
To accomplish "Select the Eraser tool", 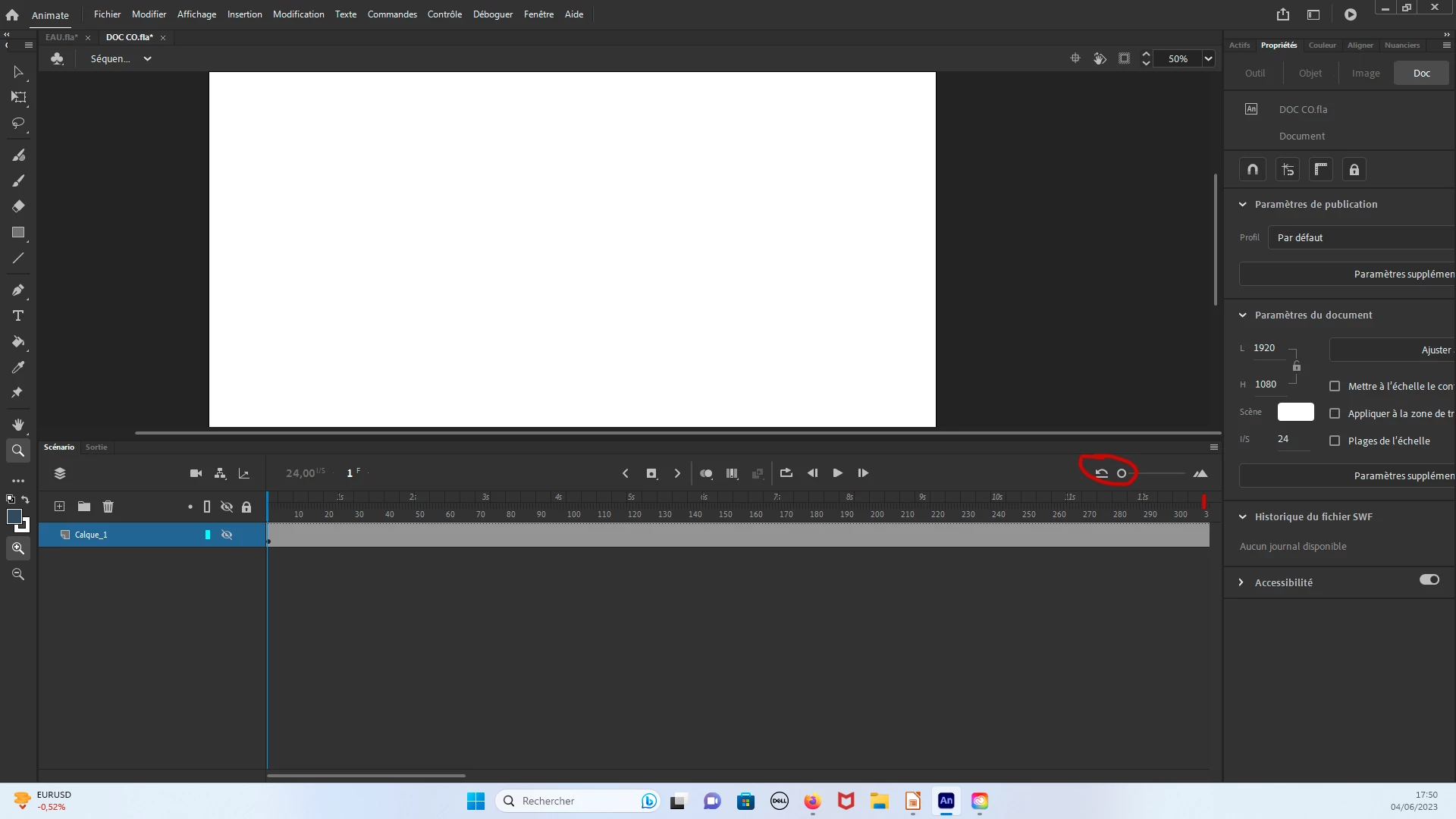I will tap(18, 206).
